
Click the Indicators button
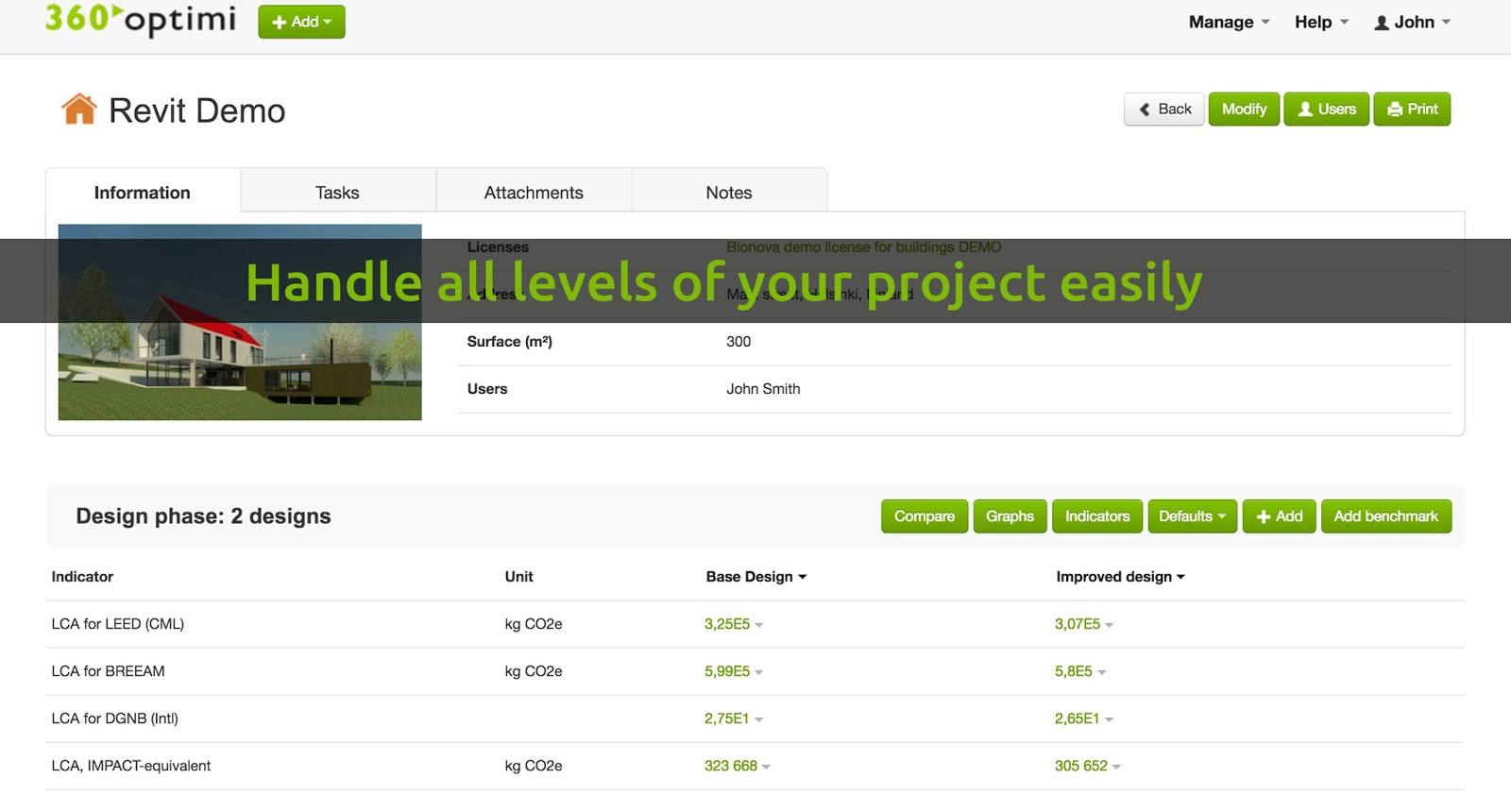tap(1097, 516)
